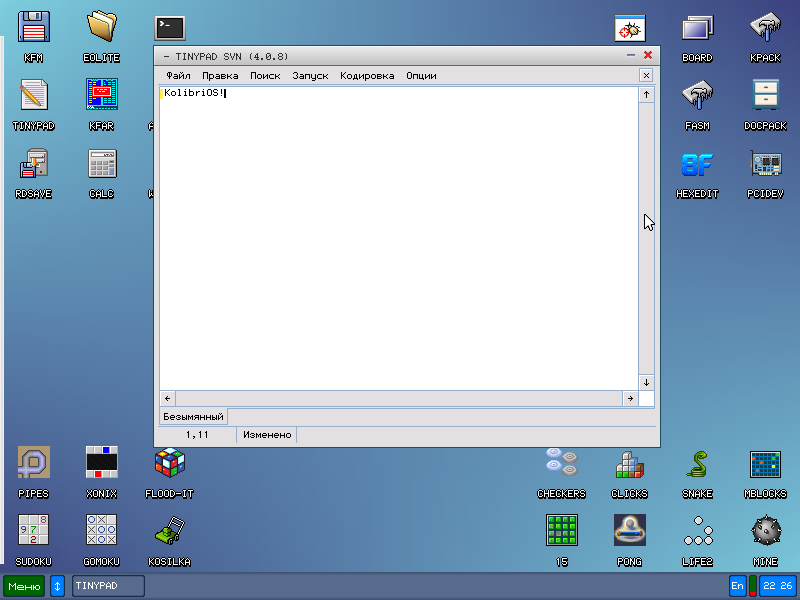Open the FASM assembler icon
This screenshot has width=800, height=600.
pos(697,96)
